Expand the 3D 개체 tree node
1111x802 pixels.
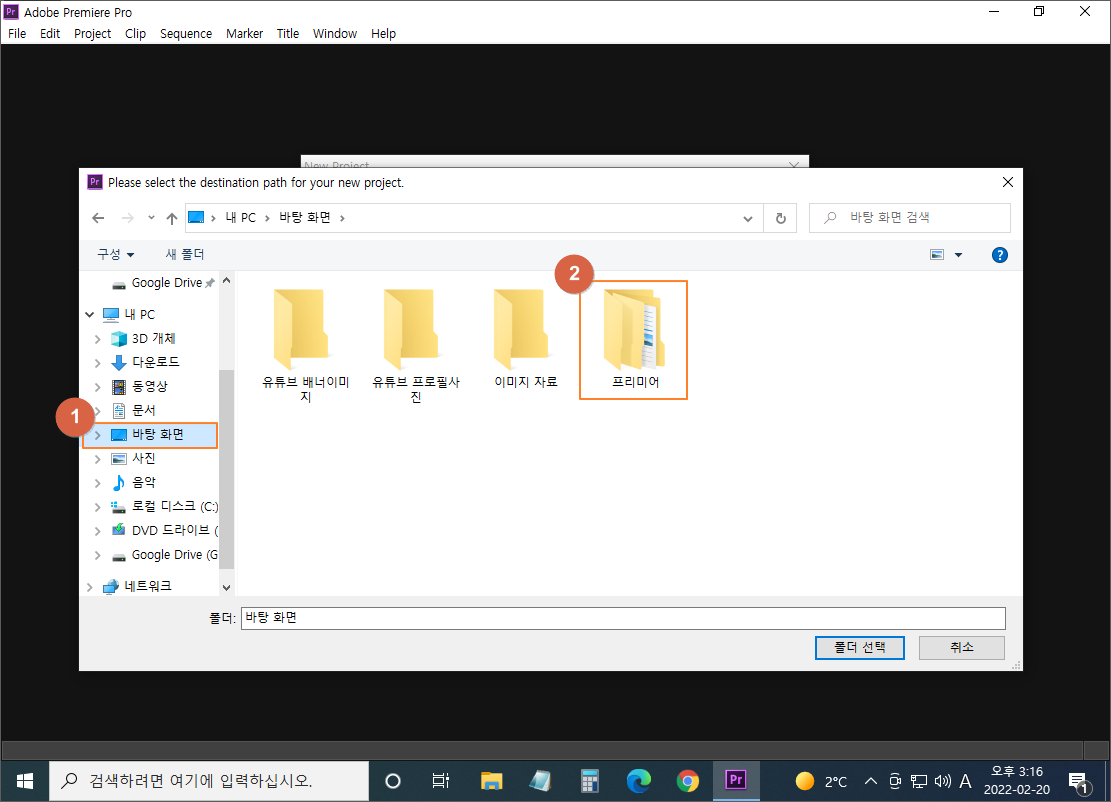click(x=98, y=339)
